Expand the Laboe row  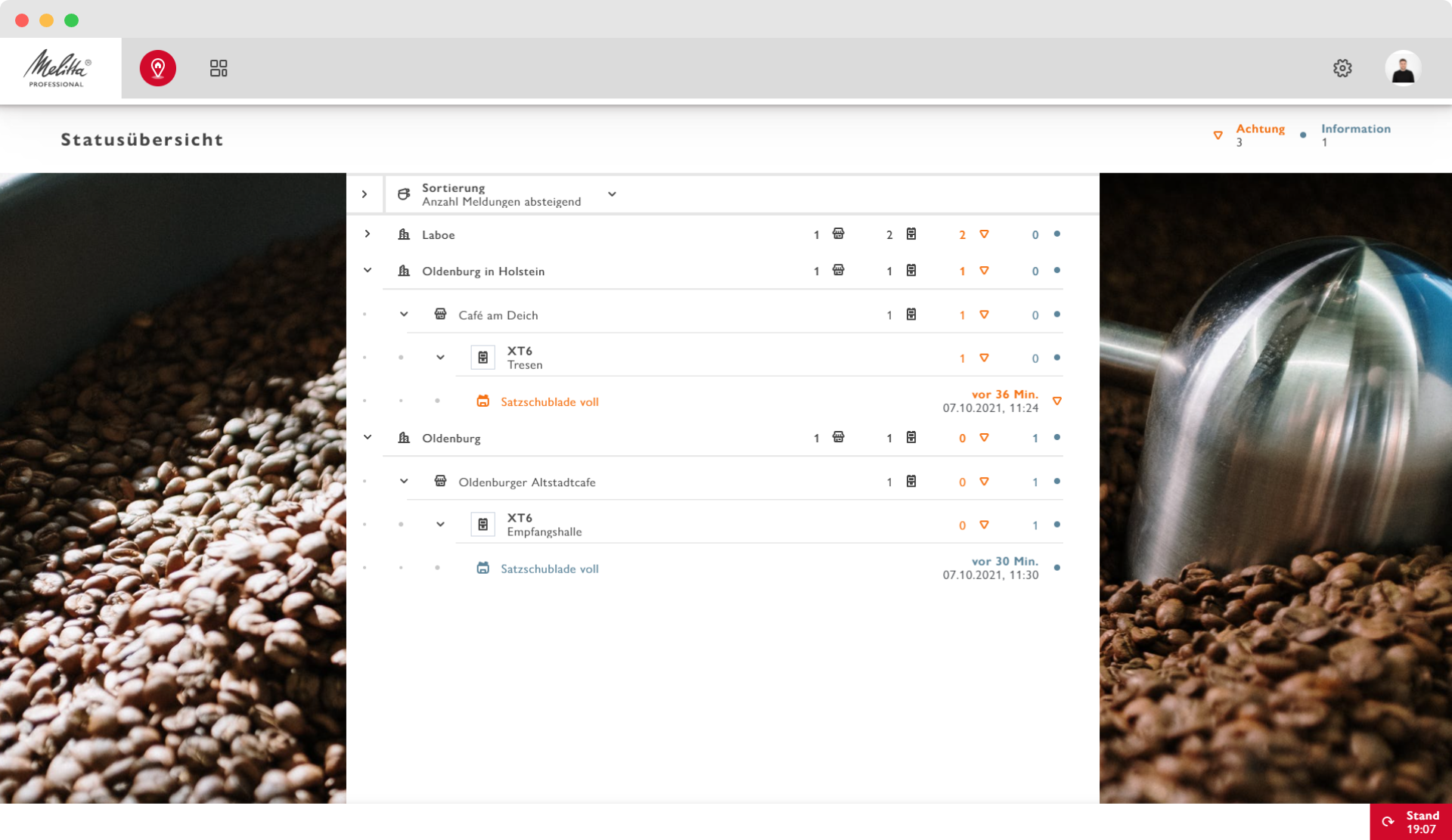(368, 234)
